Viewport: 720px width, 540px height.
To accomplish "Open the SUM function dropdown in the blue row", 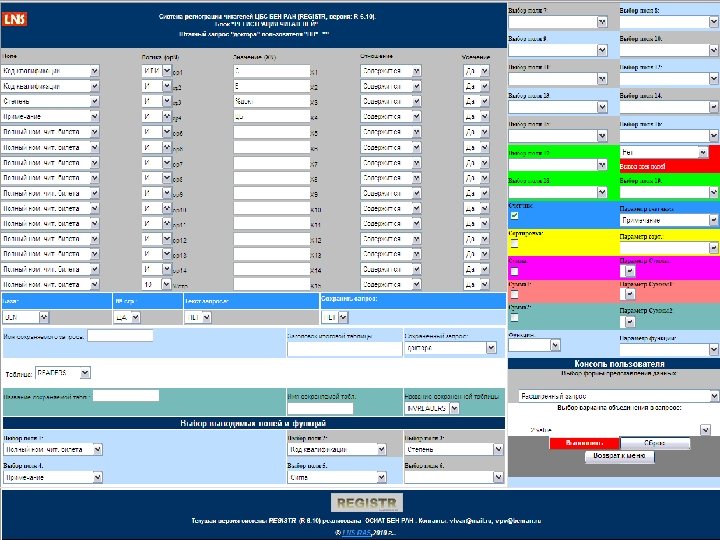I will (x=26, y=317).
